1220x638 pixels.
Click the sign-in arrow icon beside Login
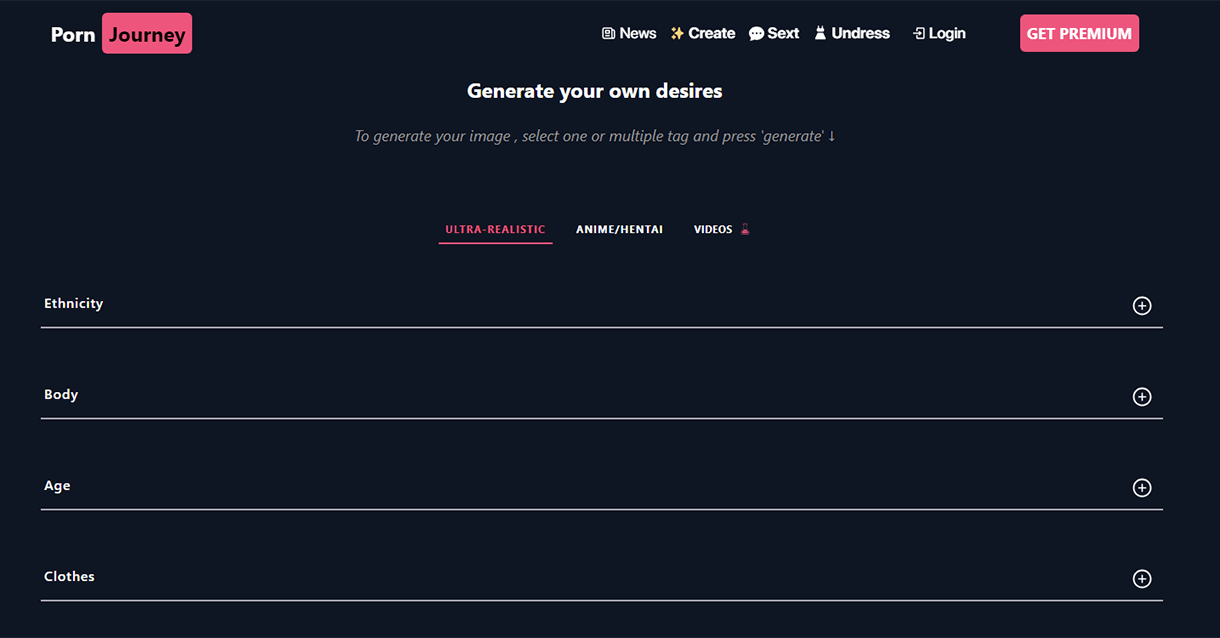click(x=918, y=34)
